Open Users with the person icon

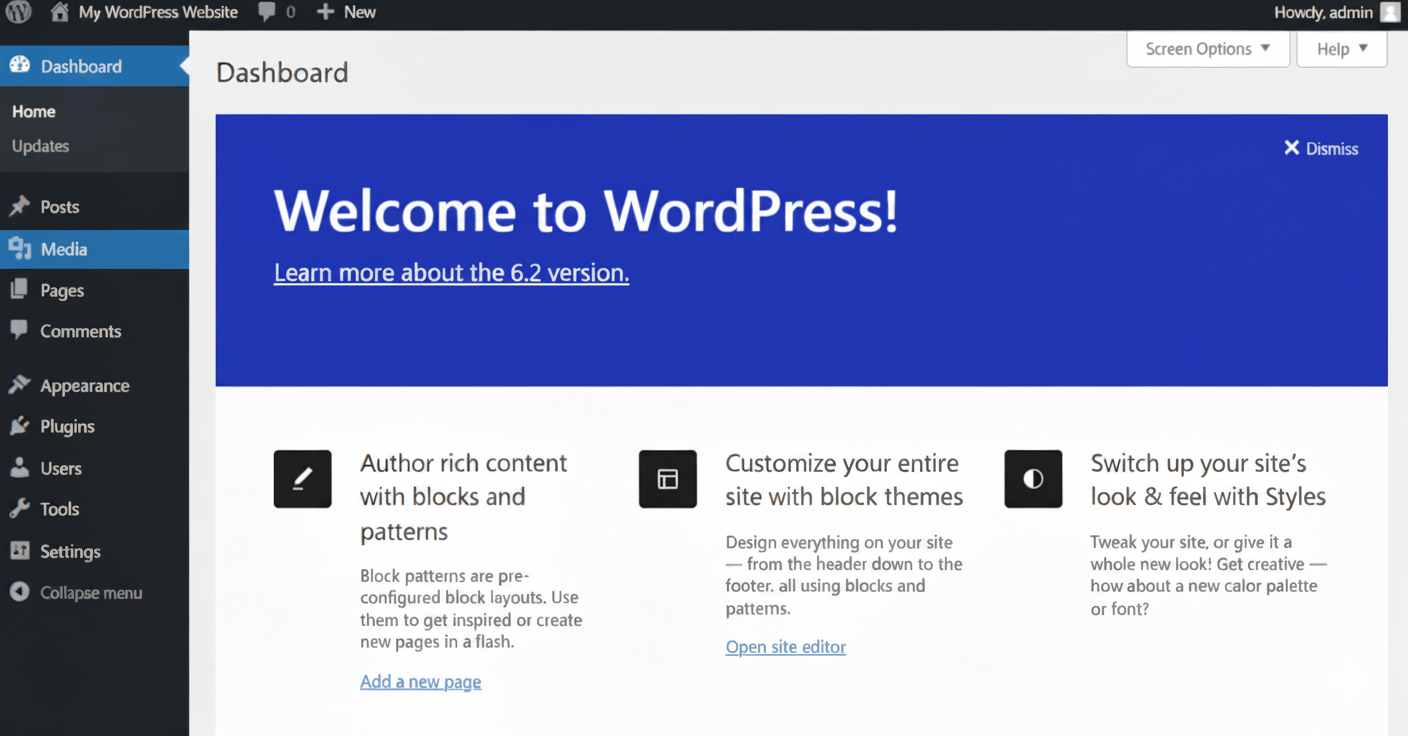pyautogui.click(x=22, y=467)
